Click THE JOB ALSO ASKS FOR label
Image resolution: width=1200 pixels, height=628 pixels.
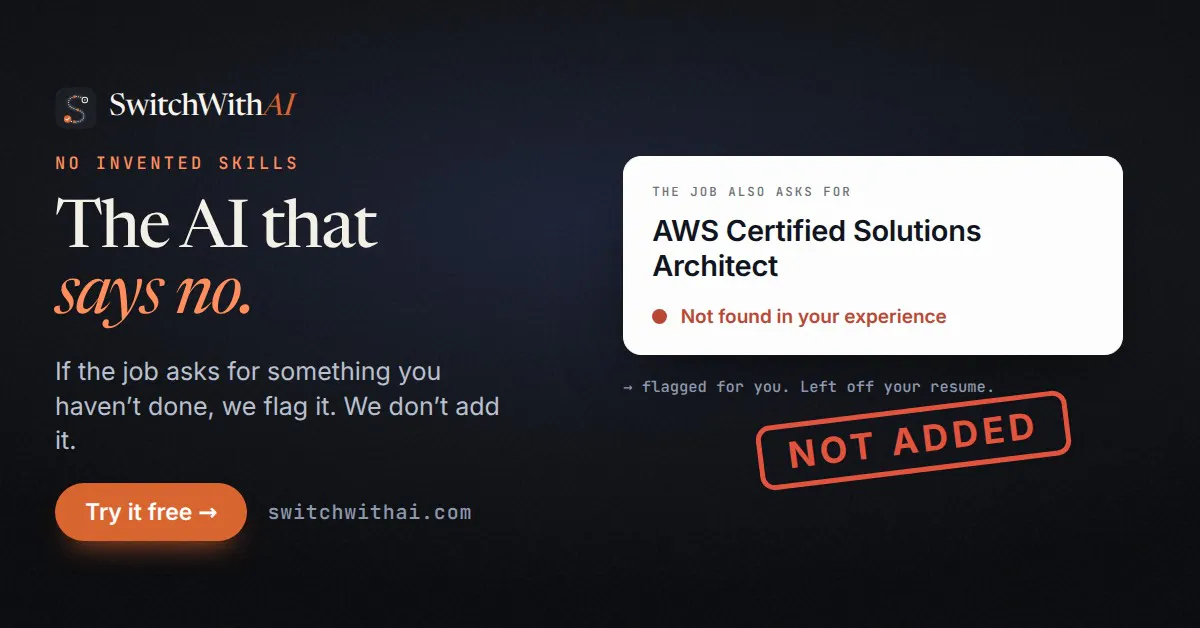pos(752,192)
